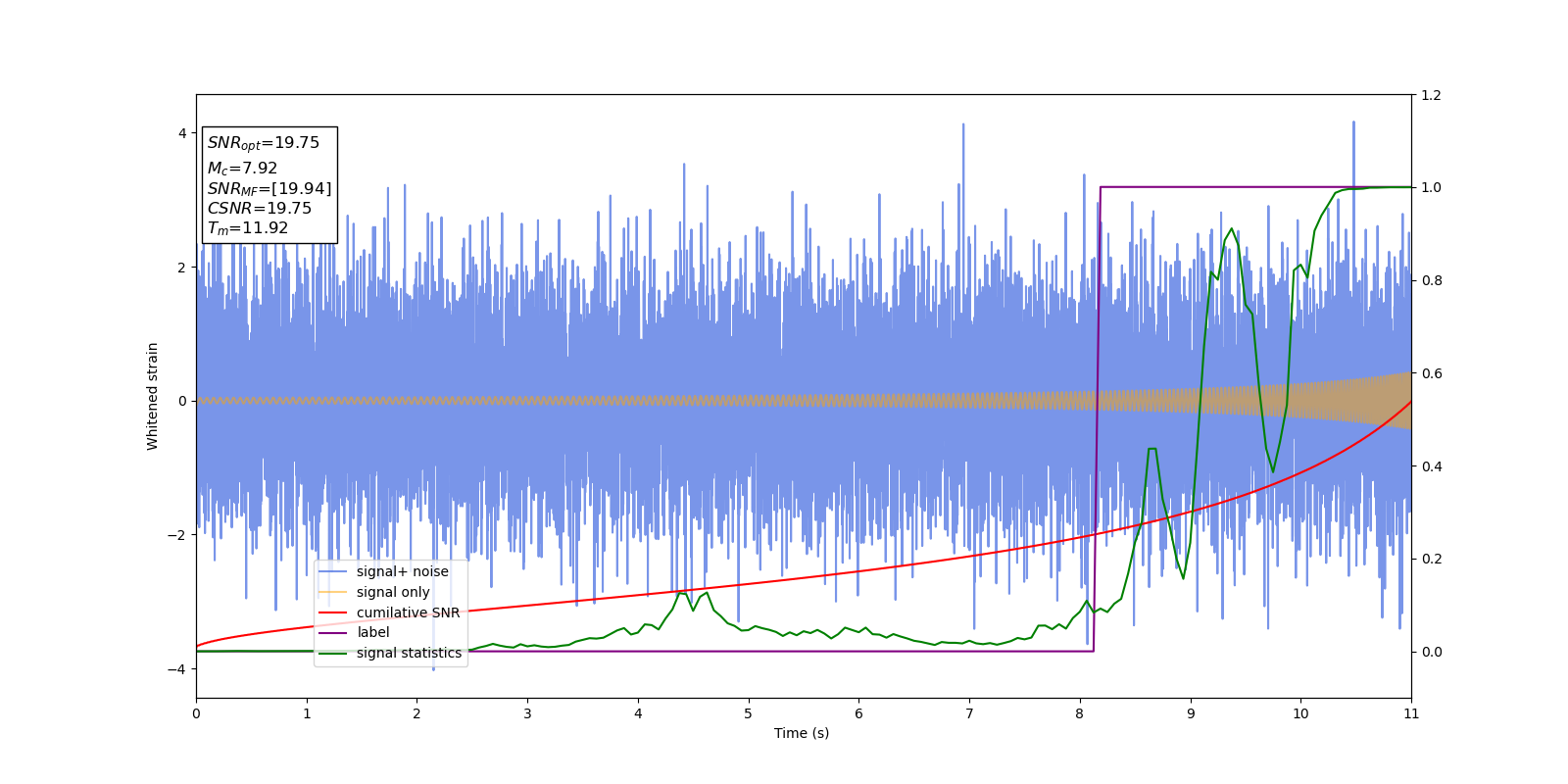Click x-axis tick label 0
1568x784 pixels.
pyautogui.click(x=196, y=713)
